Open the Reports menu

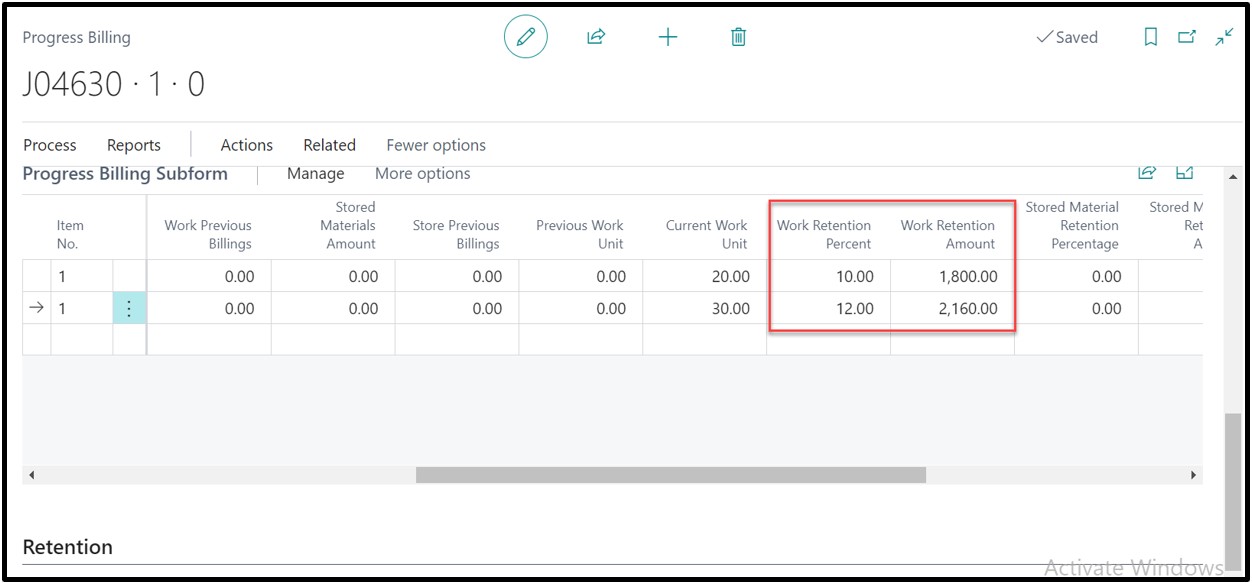tap(134, 145)
